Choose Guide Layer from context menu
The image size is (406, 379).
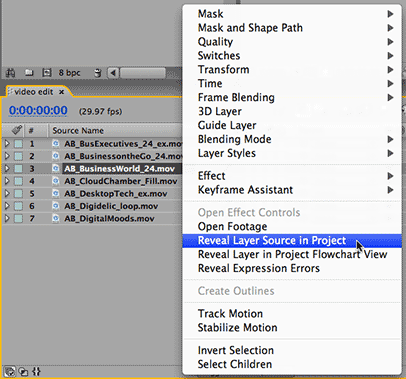click(x=292, y=125)
